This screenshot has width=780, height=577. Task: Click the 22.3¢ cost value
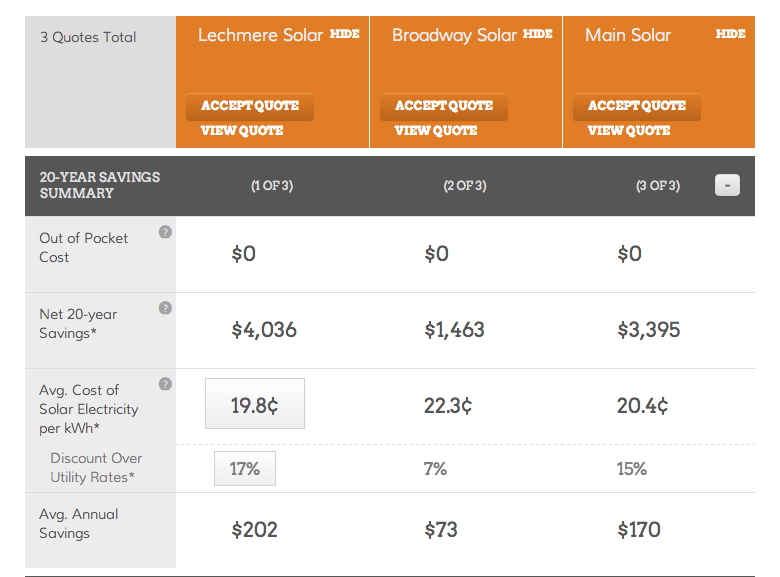tap(448, 406)
